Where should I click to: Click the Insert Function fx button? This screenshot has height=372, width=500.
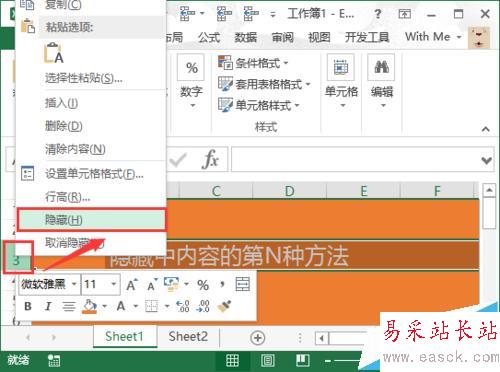click(x=210, y=159)
